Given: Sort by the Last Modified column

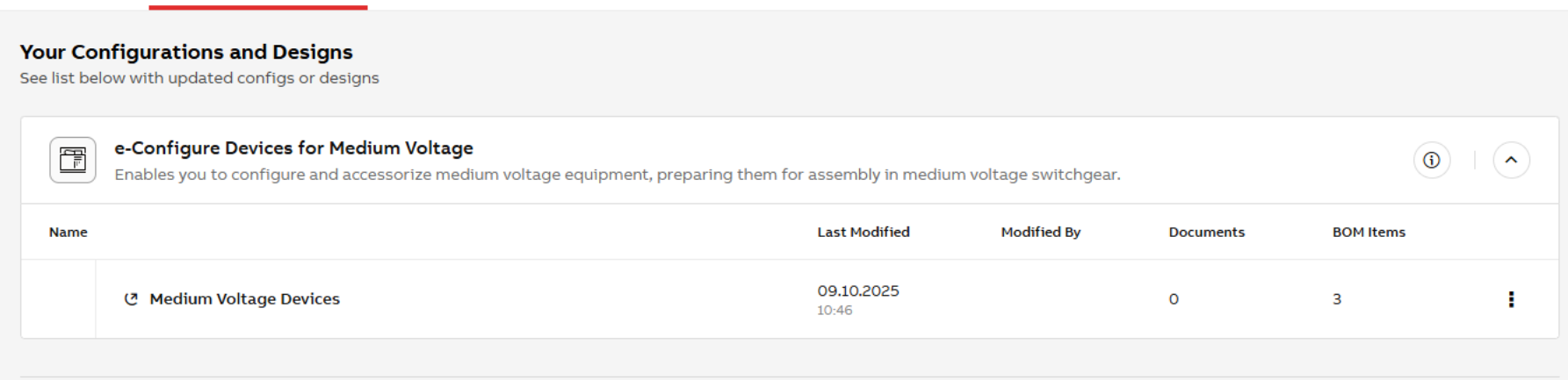Looking at the screenshot, I should pyautogui.click(x=863, y=232).
